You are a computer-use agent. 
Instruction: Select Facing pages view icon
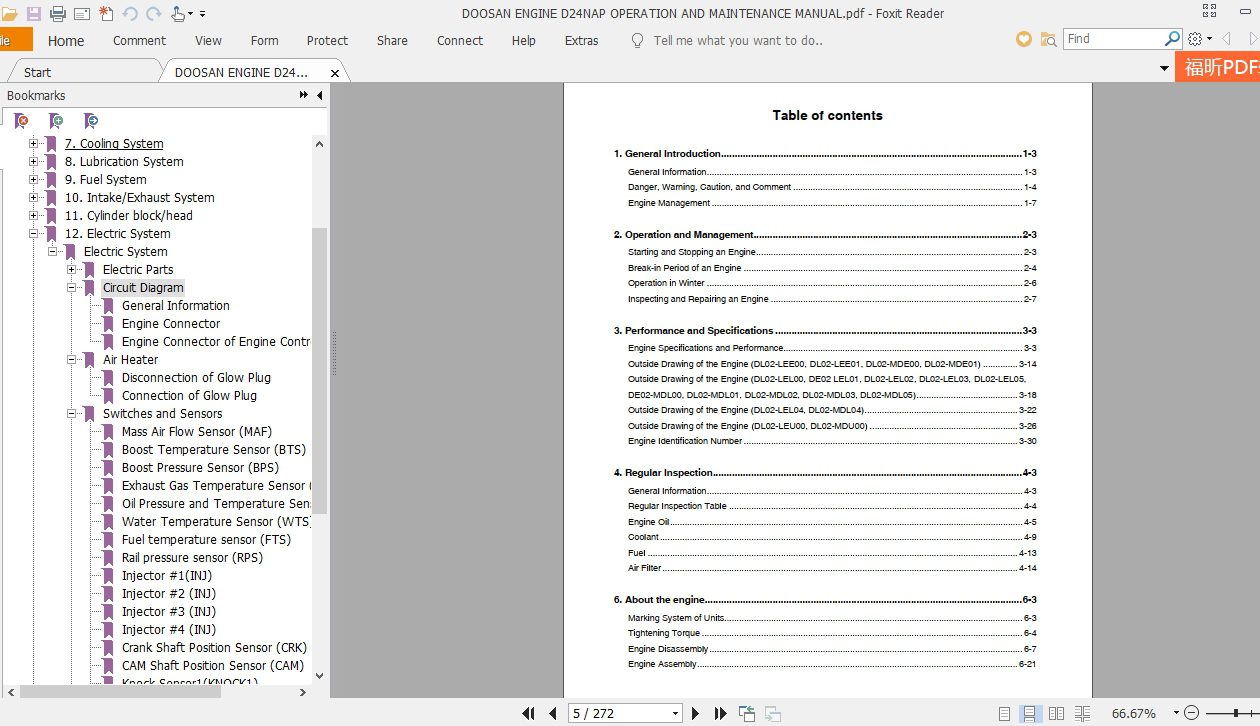click(1056, 714)
